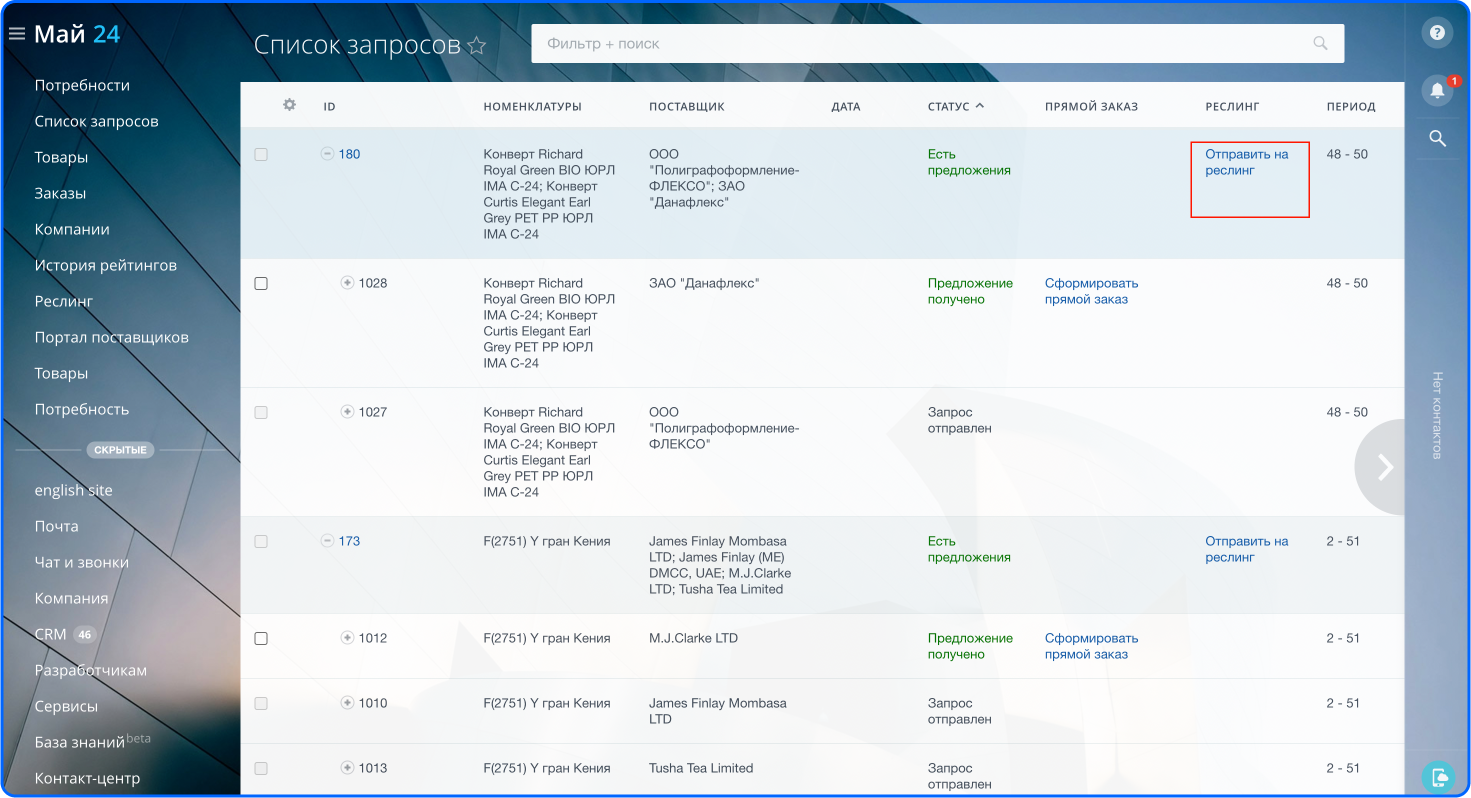Viewport: 1471px width, 798px height.
Task: Click Сформировать прямой заказ for request 1028
Action: click(1091, 291)
